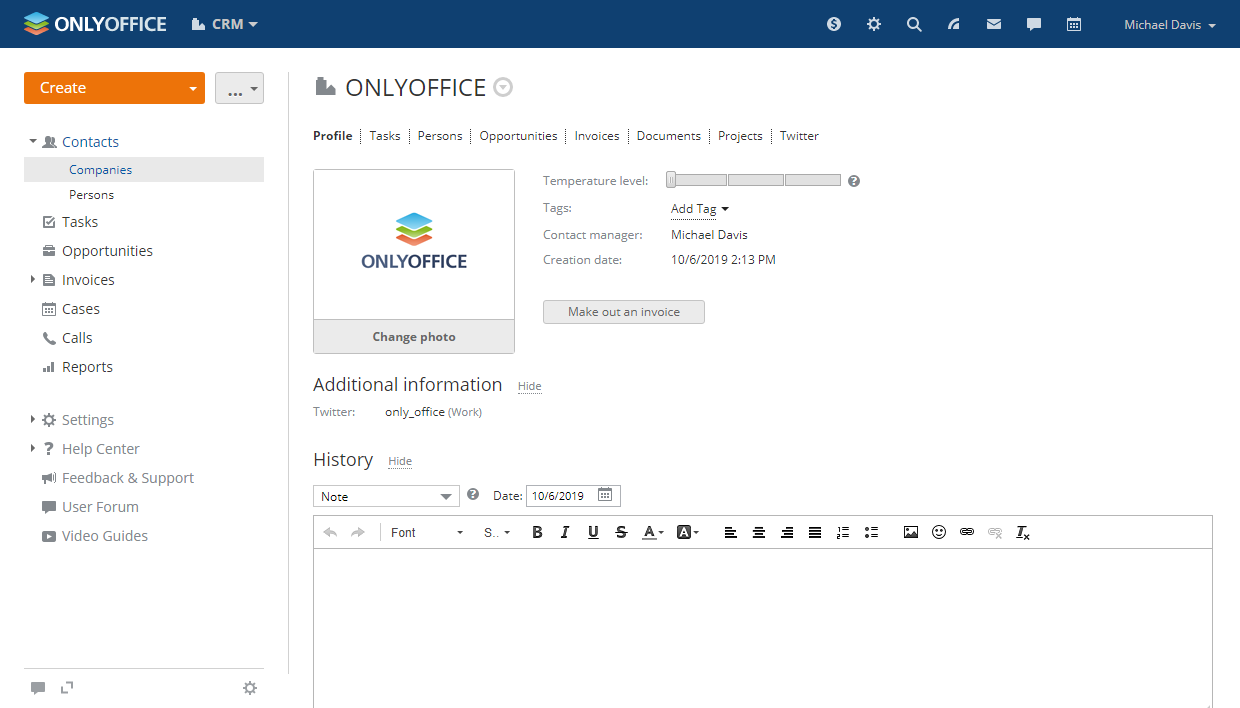
Task: Open the calendar icon in header
Action: (x=1074, y=24)
